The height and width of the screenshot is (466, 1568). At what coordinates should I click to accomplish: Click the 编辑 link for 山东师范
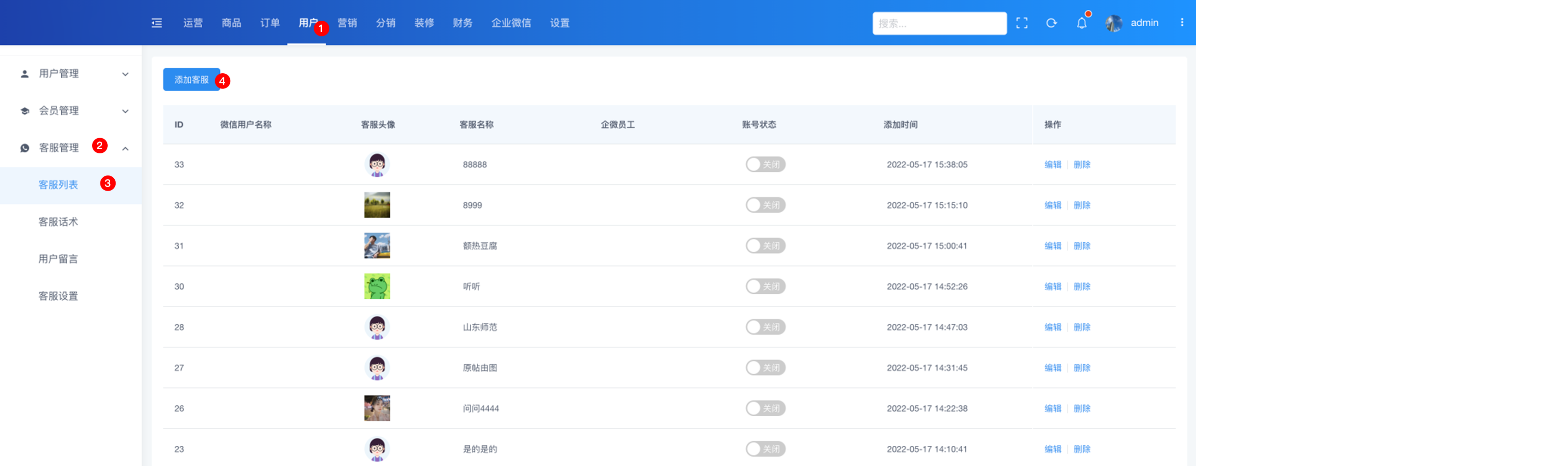(x=1053, y=327)
